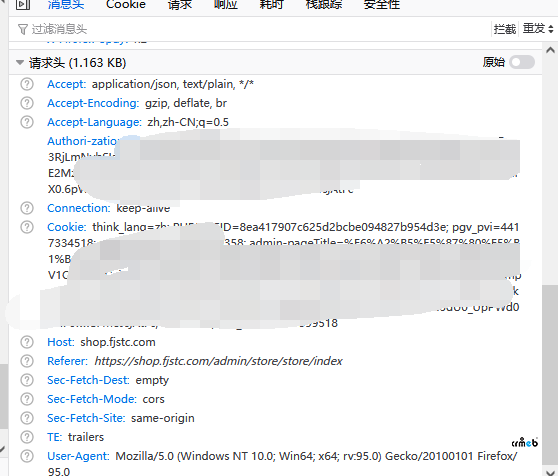Switch to the 耗时 timings tab
The width and height of the screenshot is (558, 476).
271,5
